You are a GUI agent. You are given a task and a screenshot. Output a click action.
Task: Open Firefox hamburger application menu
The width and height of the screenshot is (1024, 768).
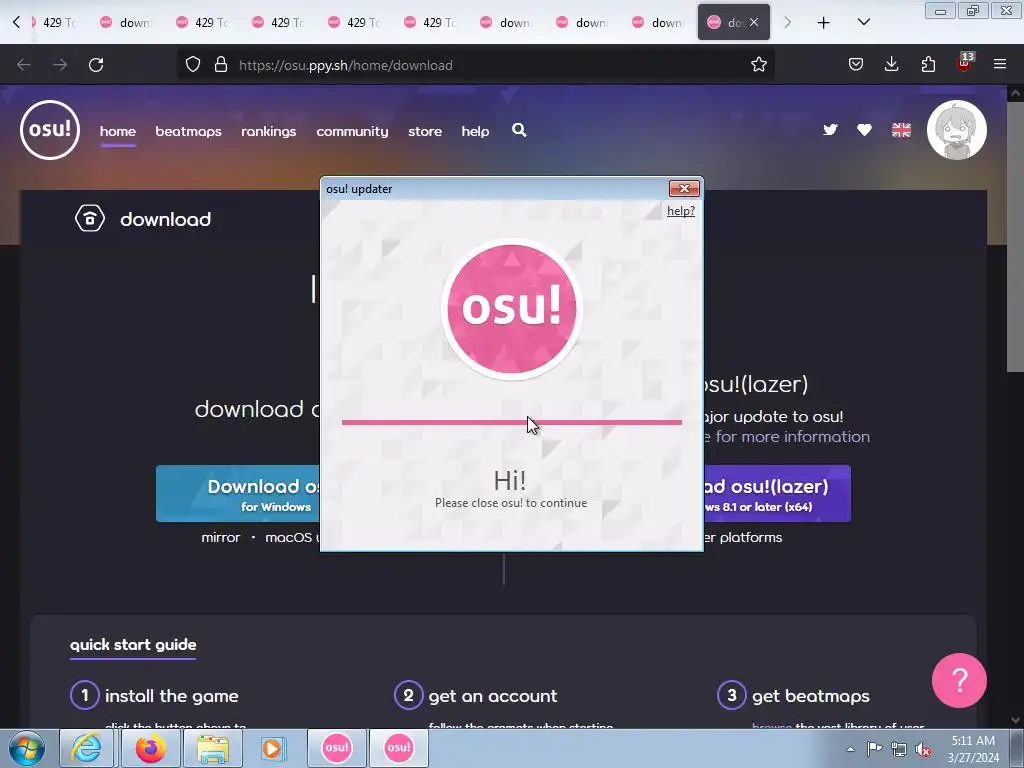(x=1000, y=64)
